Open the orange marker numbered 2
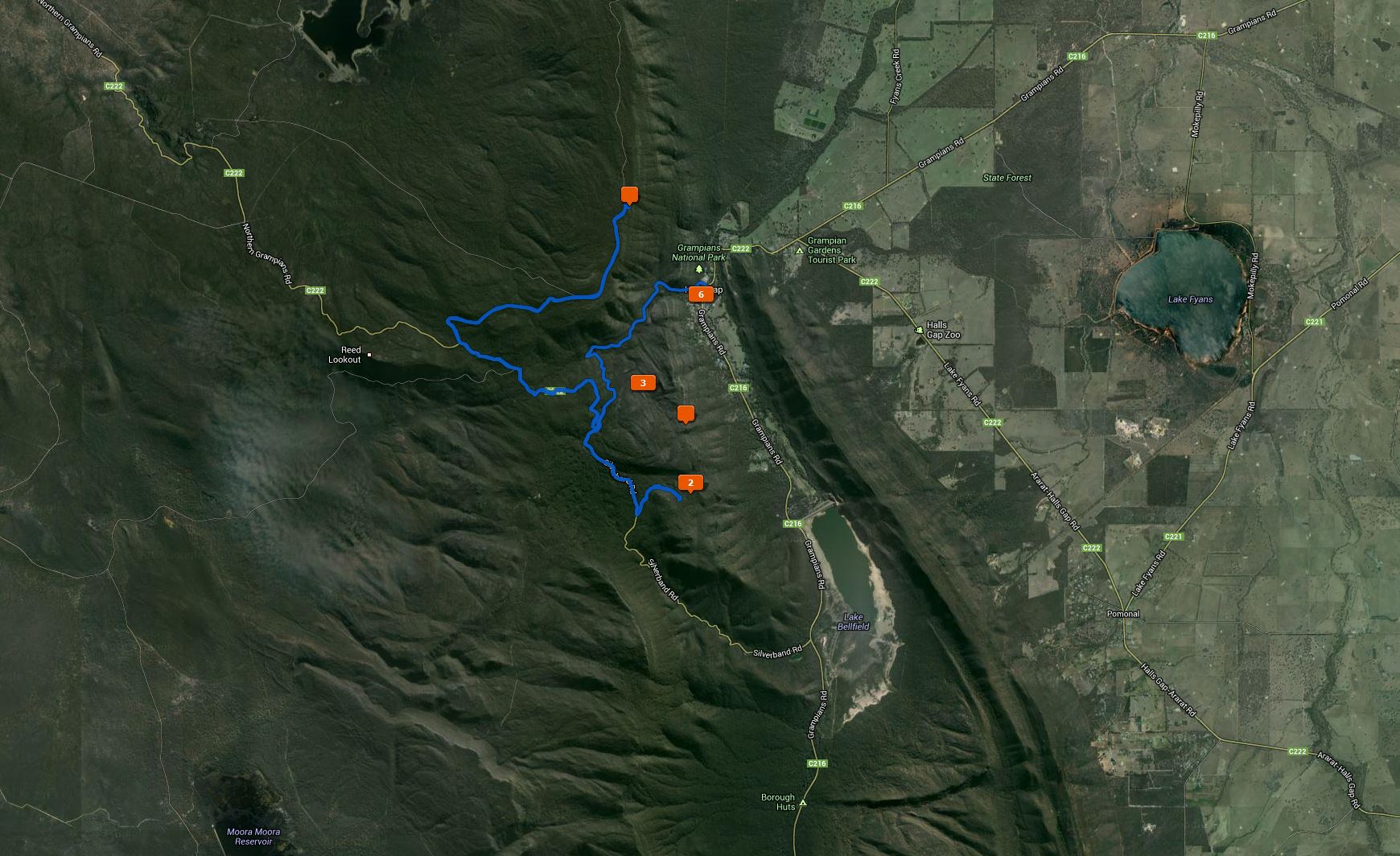 [x=690, y=484]
